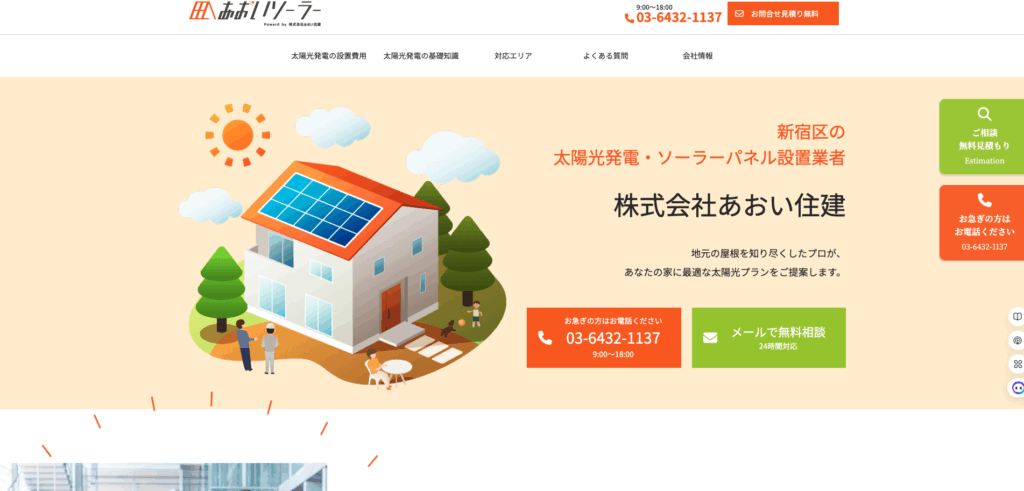This screenshot has width=1024, height=491.
Task: Open the 太陽光発電の設置費用 menu item
Action: pos(328,56)
